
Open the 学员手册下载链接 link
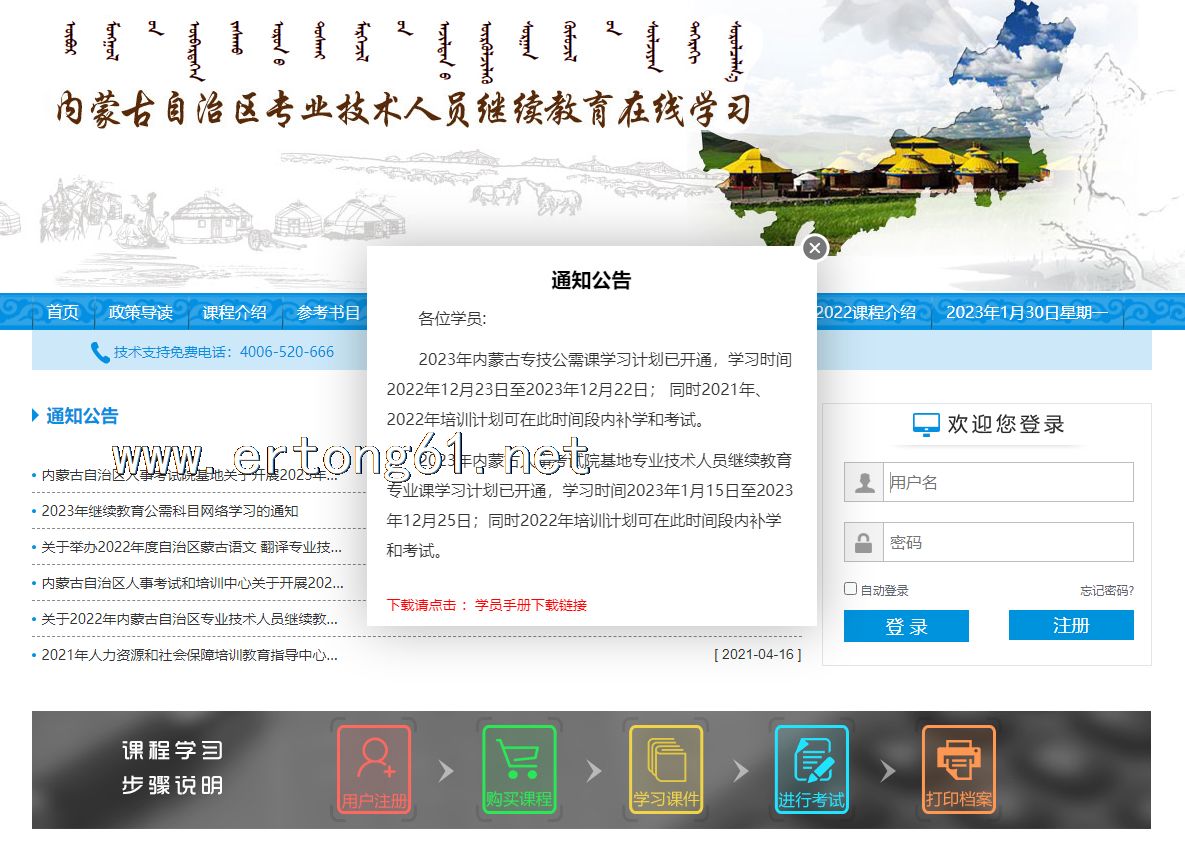tap(531, 605)
